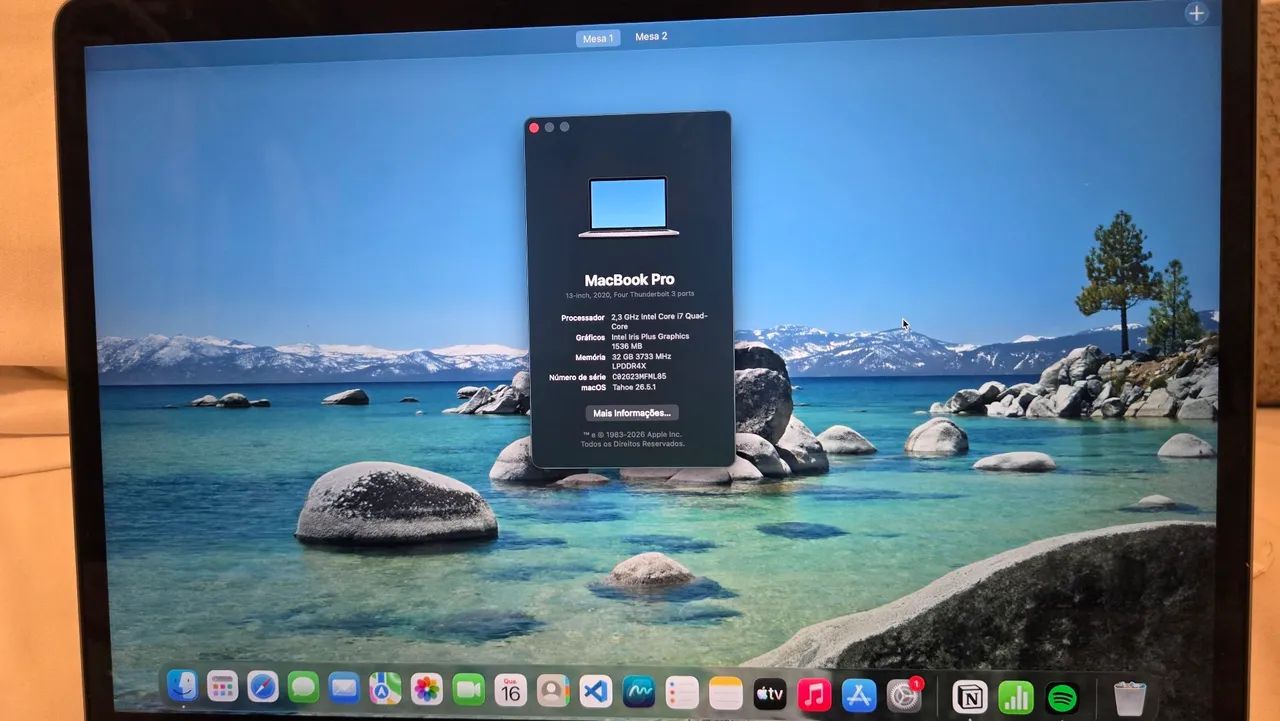Open the Reminders app
The image size is (1280, 721).
(x=682, y=692)
